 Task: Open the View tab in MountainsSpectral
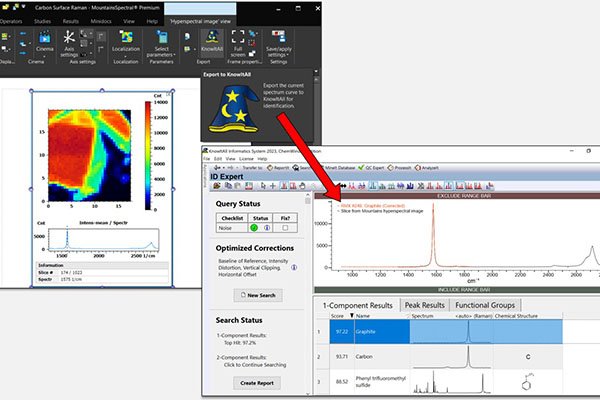[129, 21]
